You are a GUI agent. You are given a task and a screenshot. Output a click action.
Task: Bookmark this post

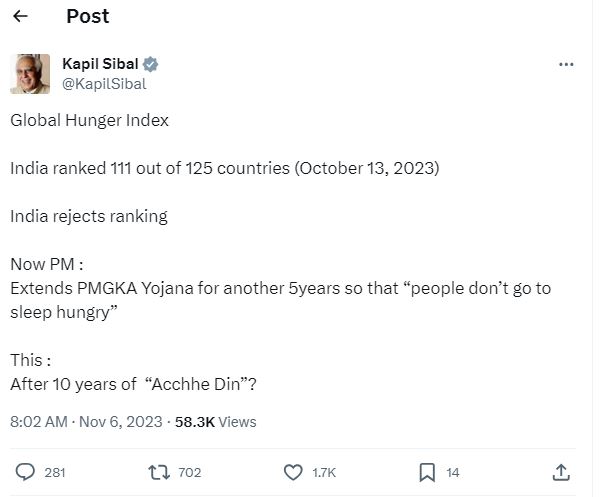(426, 471)
